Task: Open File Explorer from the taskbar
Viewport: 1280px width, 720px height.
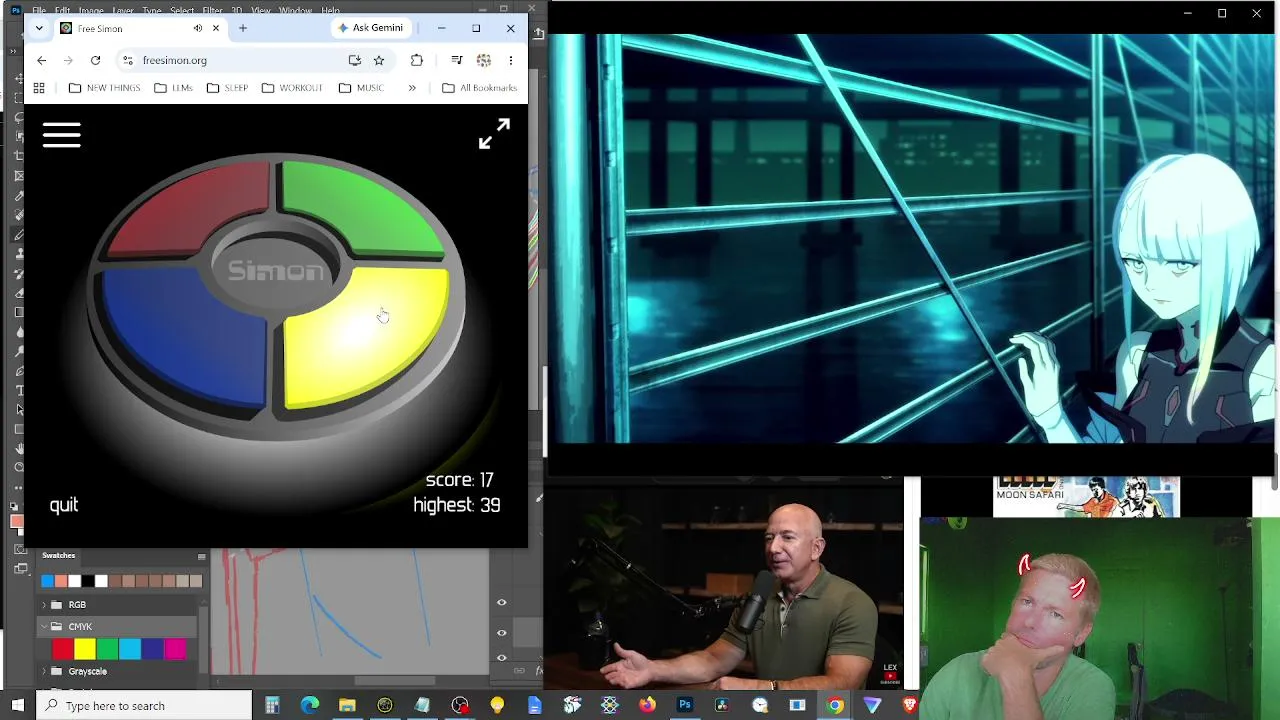Action: (347, 706)
